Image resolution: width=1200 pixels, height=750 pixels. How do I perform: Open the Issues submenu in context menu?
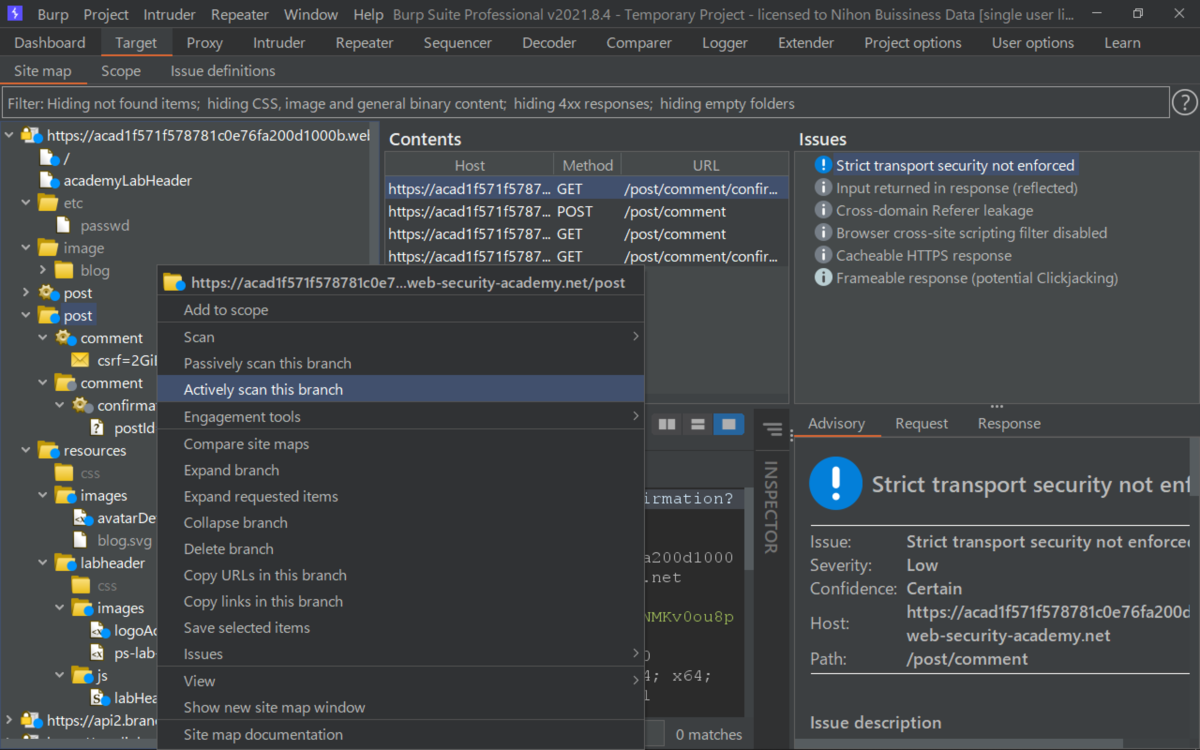(x=401, y=654)
